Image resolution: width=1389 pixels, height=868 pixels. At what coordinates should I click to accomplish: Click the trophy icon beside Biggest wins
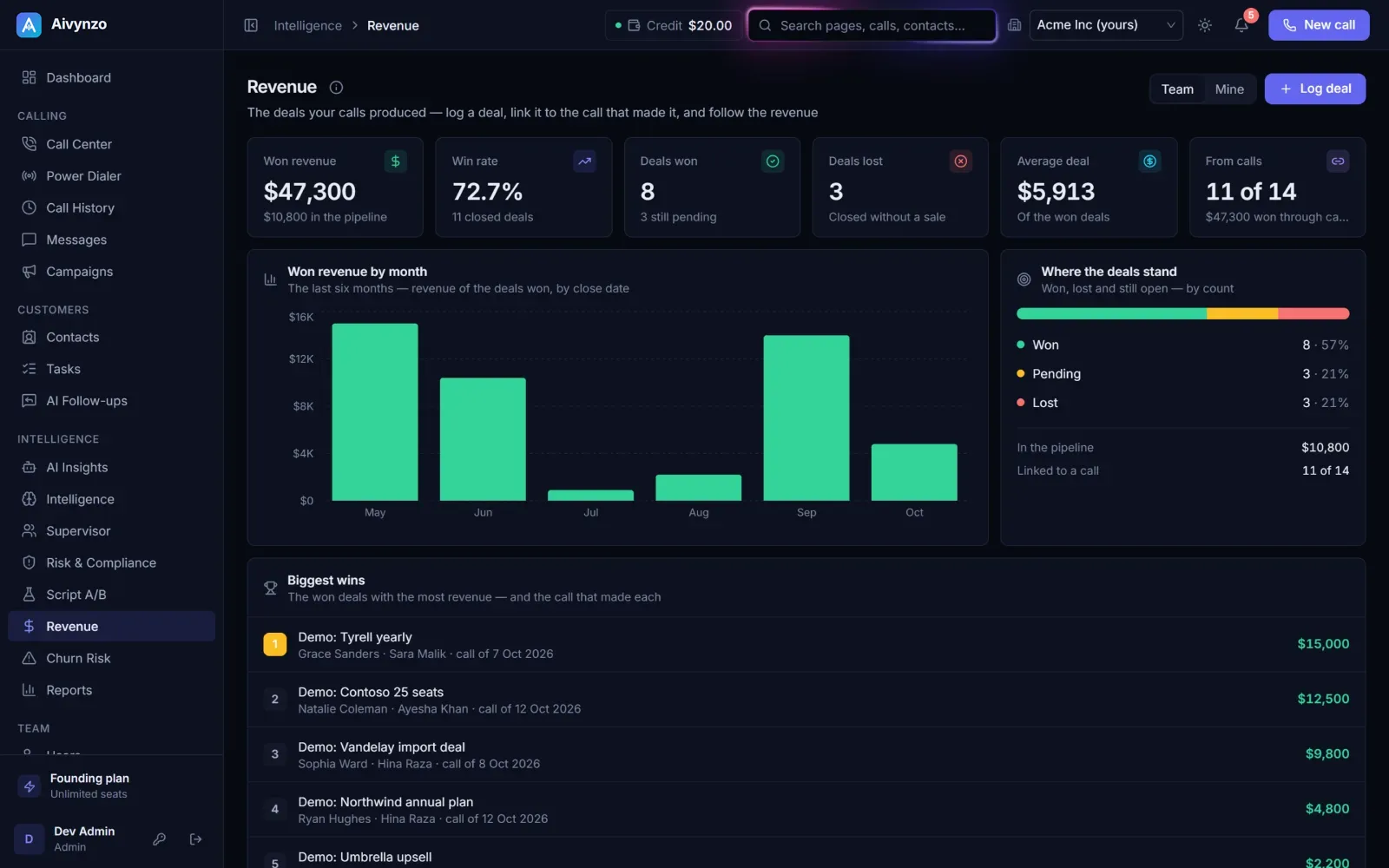[270, 589]
